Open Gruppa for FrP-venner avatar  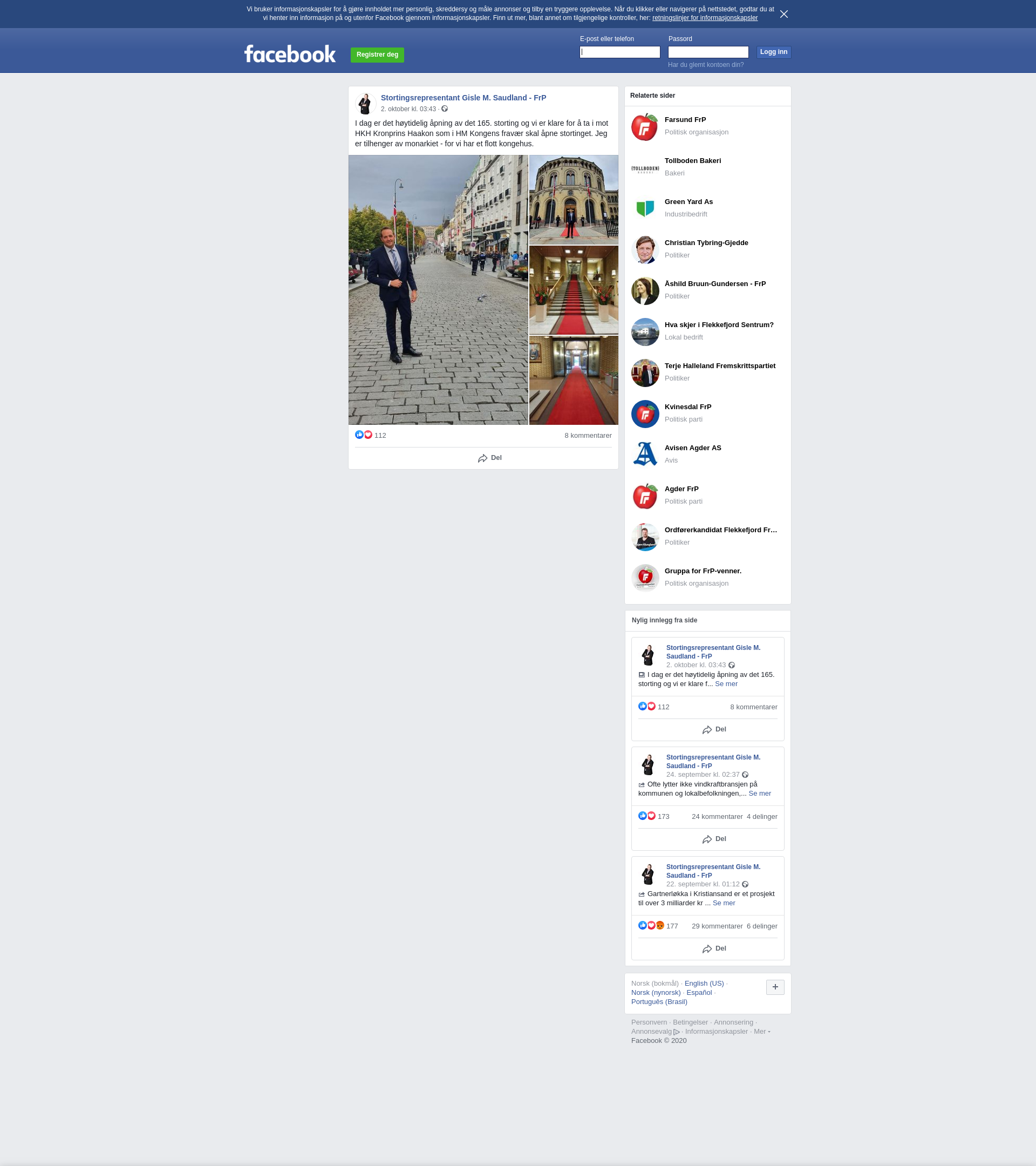[645, 579]
